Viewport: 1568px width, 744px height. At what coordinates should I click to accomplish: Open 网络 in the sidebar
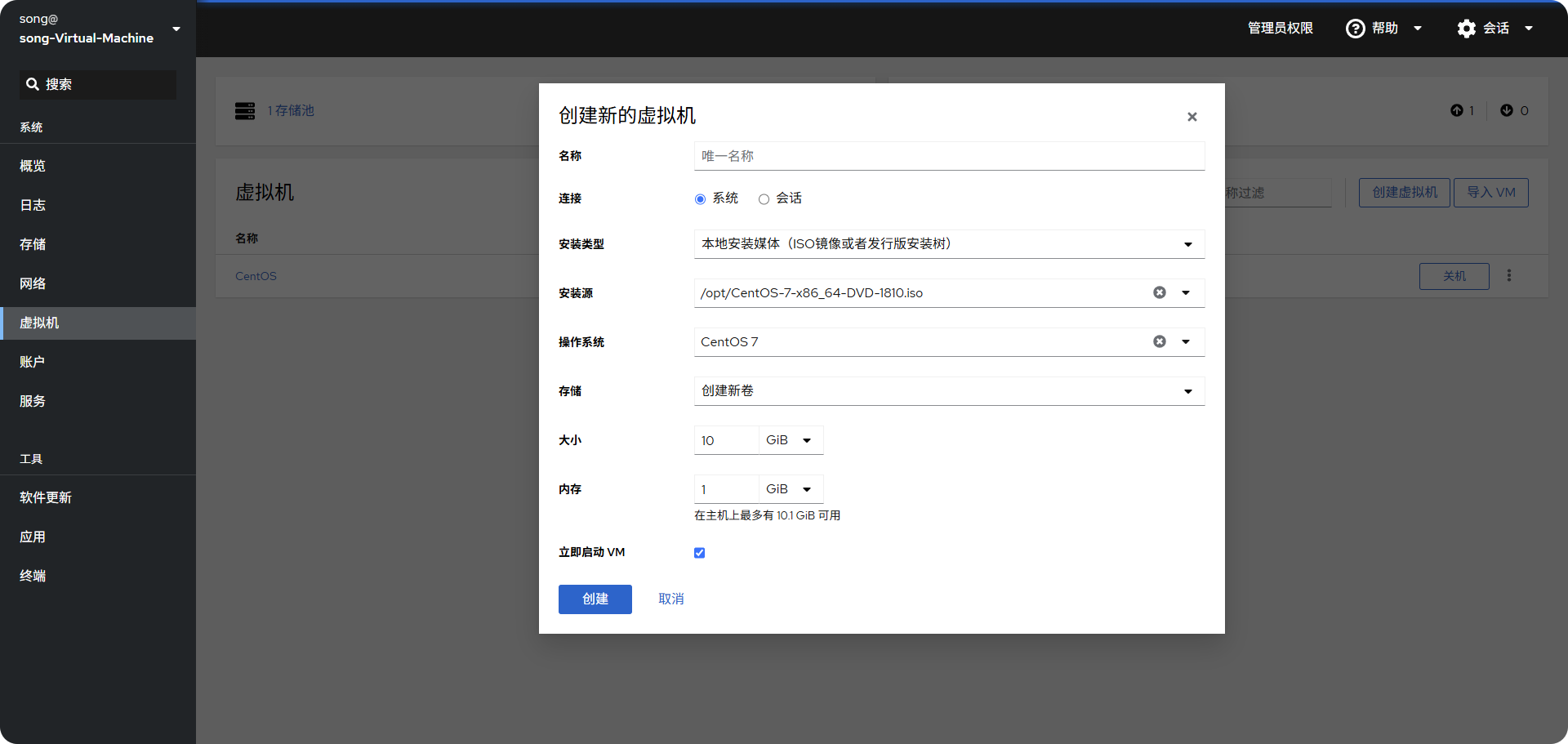98,283
